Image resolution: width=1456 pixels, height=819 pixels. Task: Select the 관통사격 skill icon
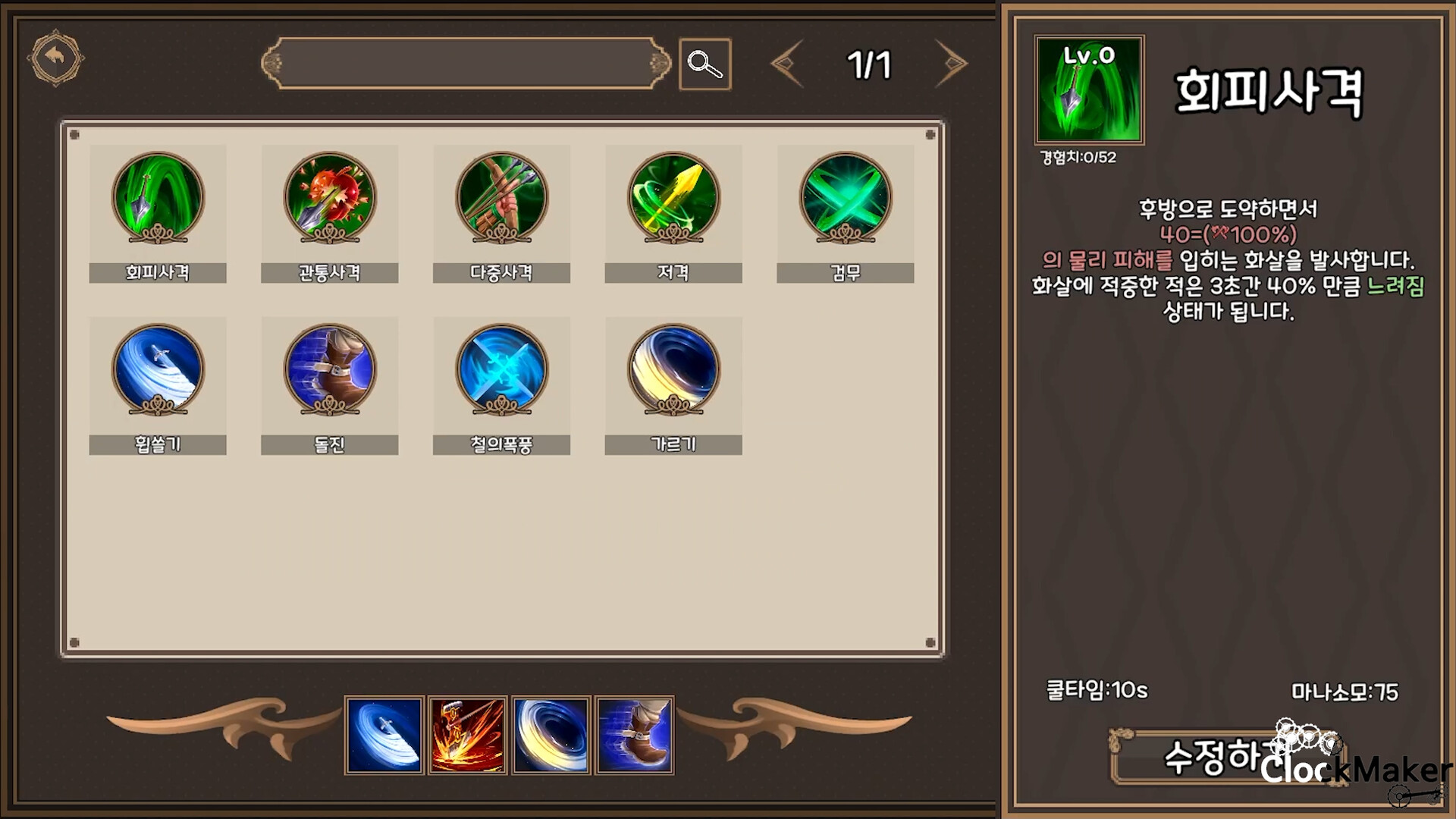(x=330, y=198)
